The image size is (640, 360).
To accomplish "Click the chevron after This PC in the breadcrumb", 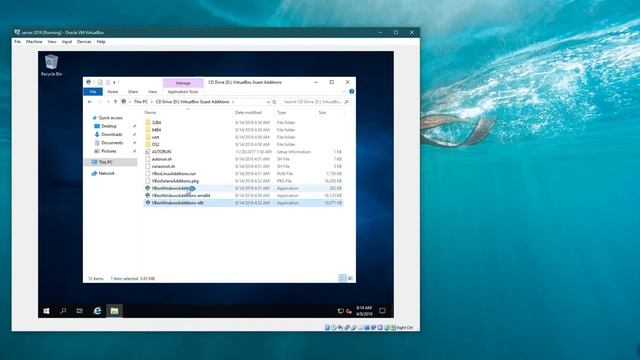I will [151, 102].
